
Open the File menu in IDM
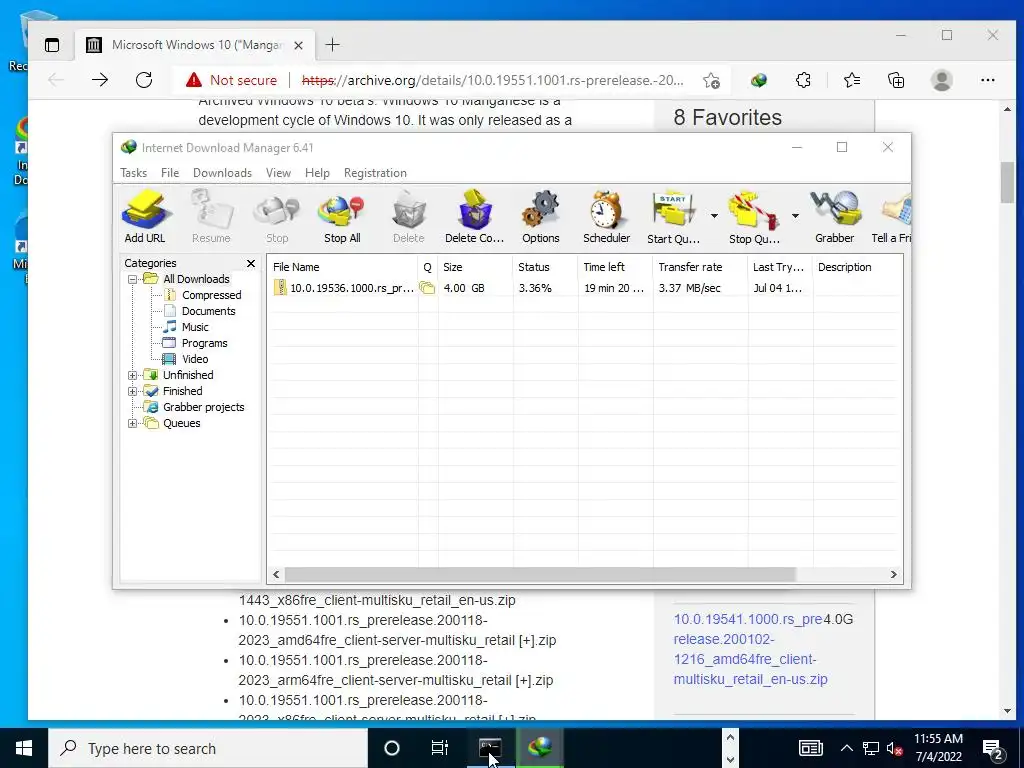[x=170, y=173]
